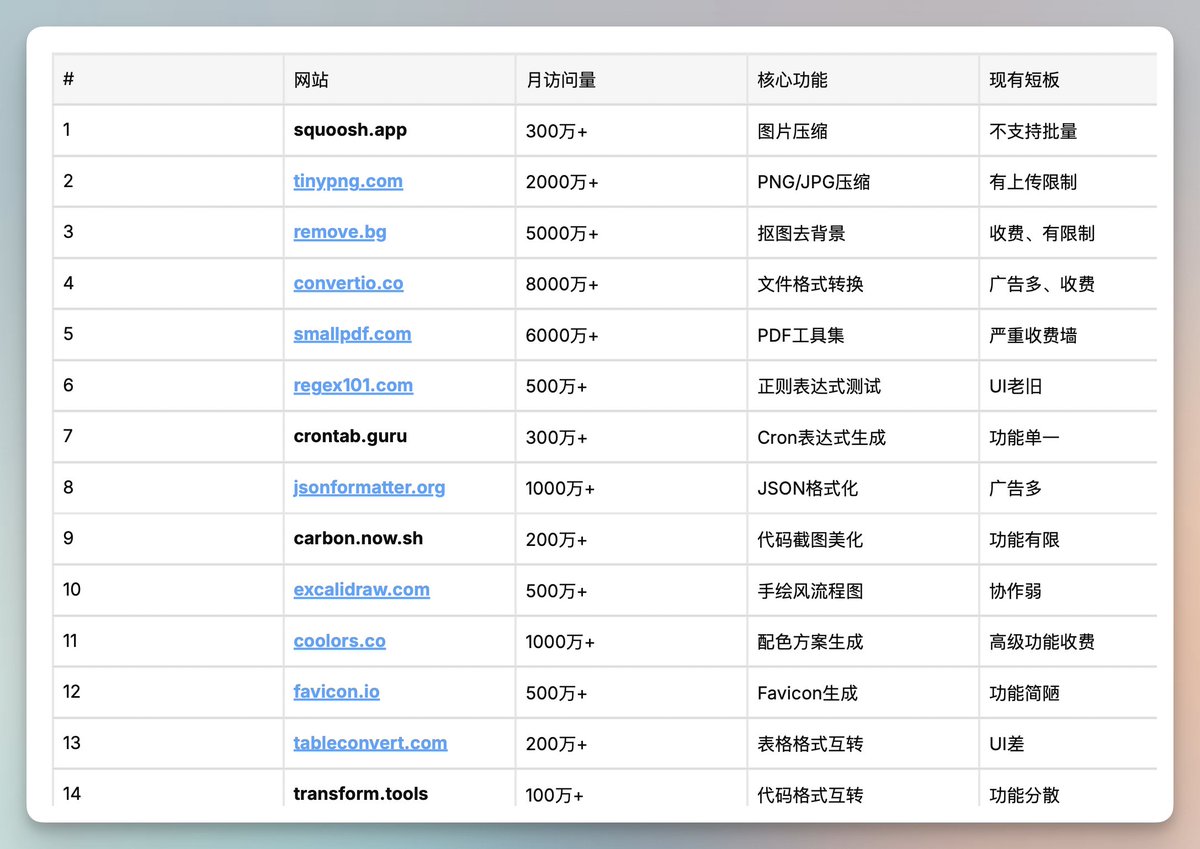Select the 8000万+ traffic cell

click(x=631, y=283)
